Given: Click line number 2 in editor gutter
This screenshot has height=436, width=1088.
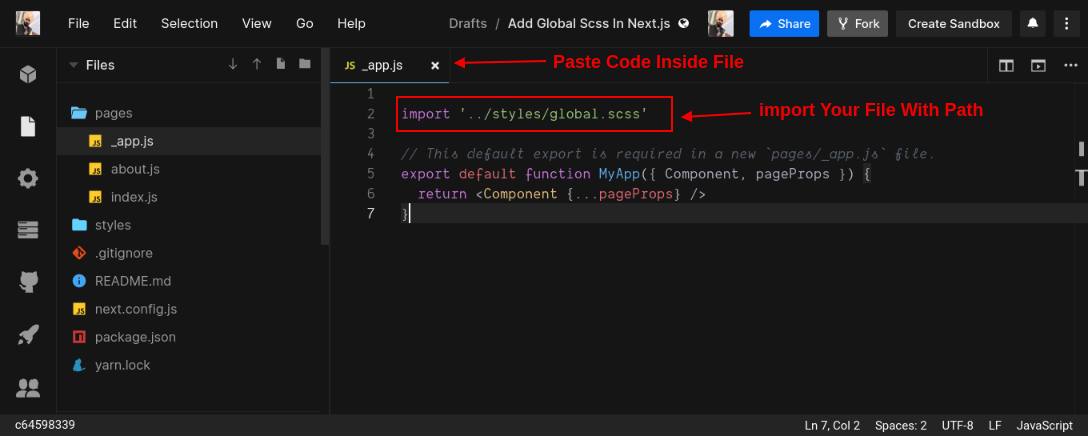Looking at the screenshot, I should coord(371,113).
